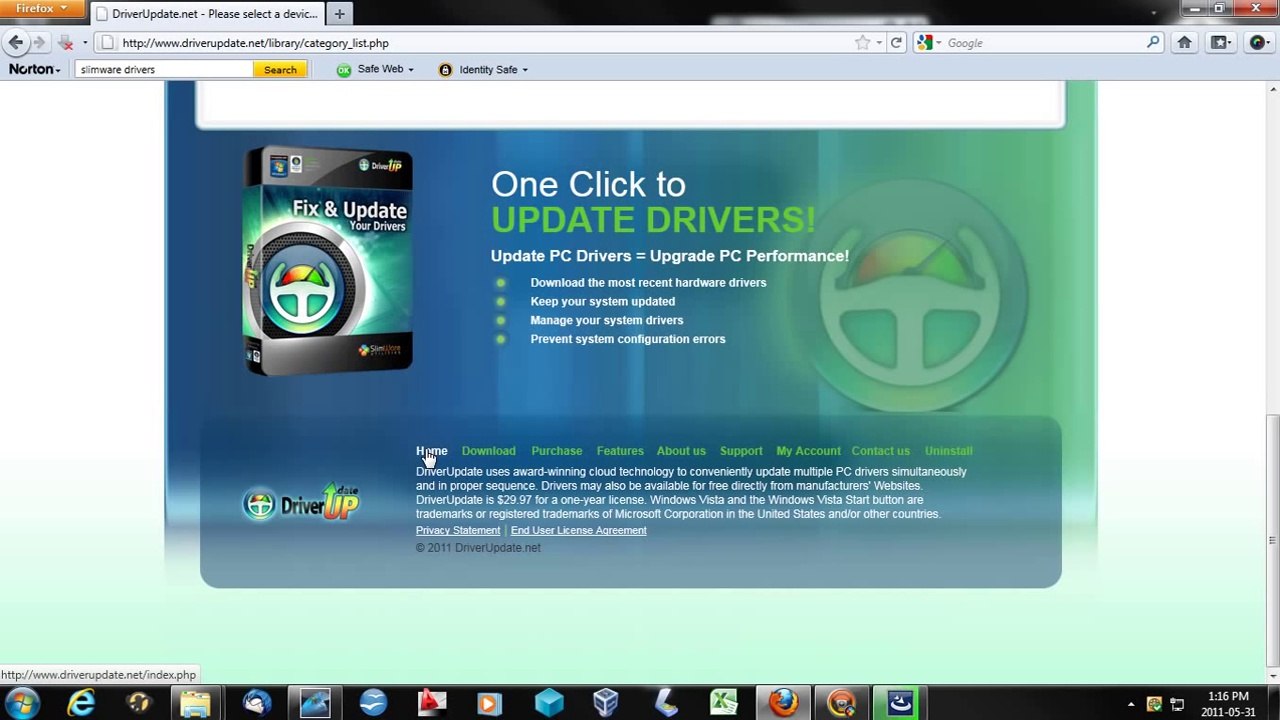Open the Windows Start button

[22, 703]
